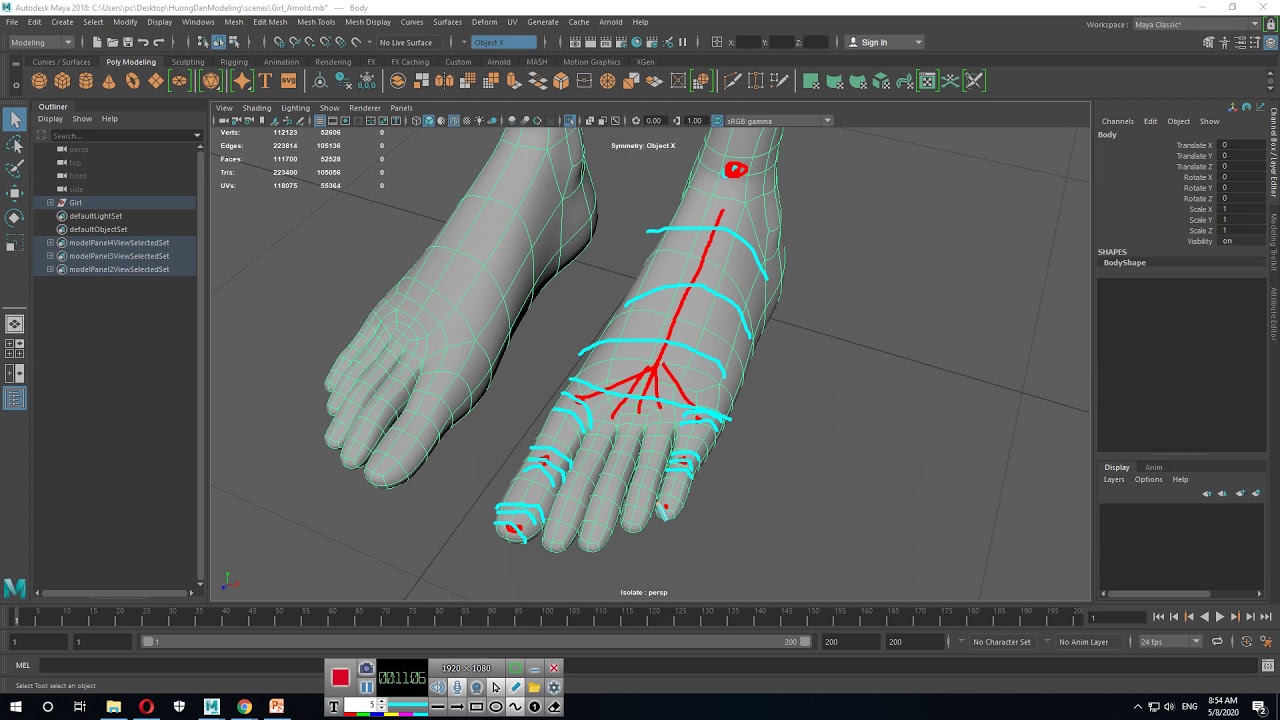Open the Modeling menu set dropdown

41,42
